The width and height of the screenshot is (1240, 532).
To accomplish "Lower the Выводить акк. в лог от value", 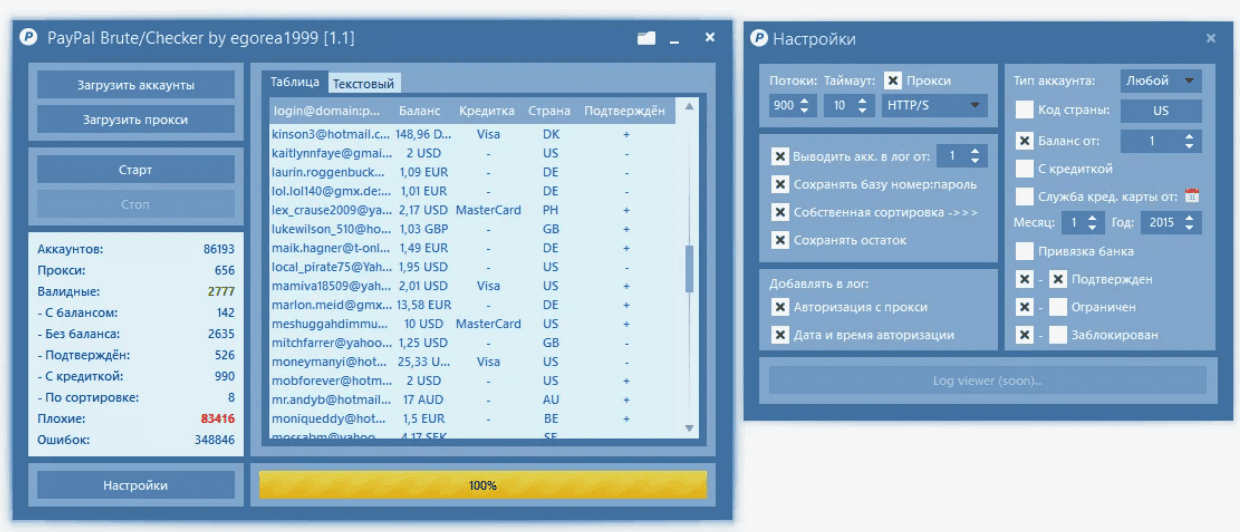I will point(977,162).
